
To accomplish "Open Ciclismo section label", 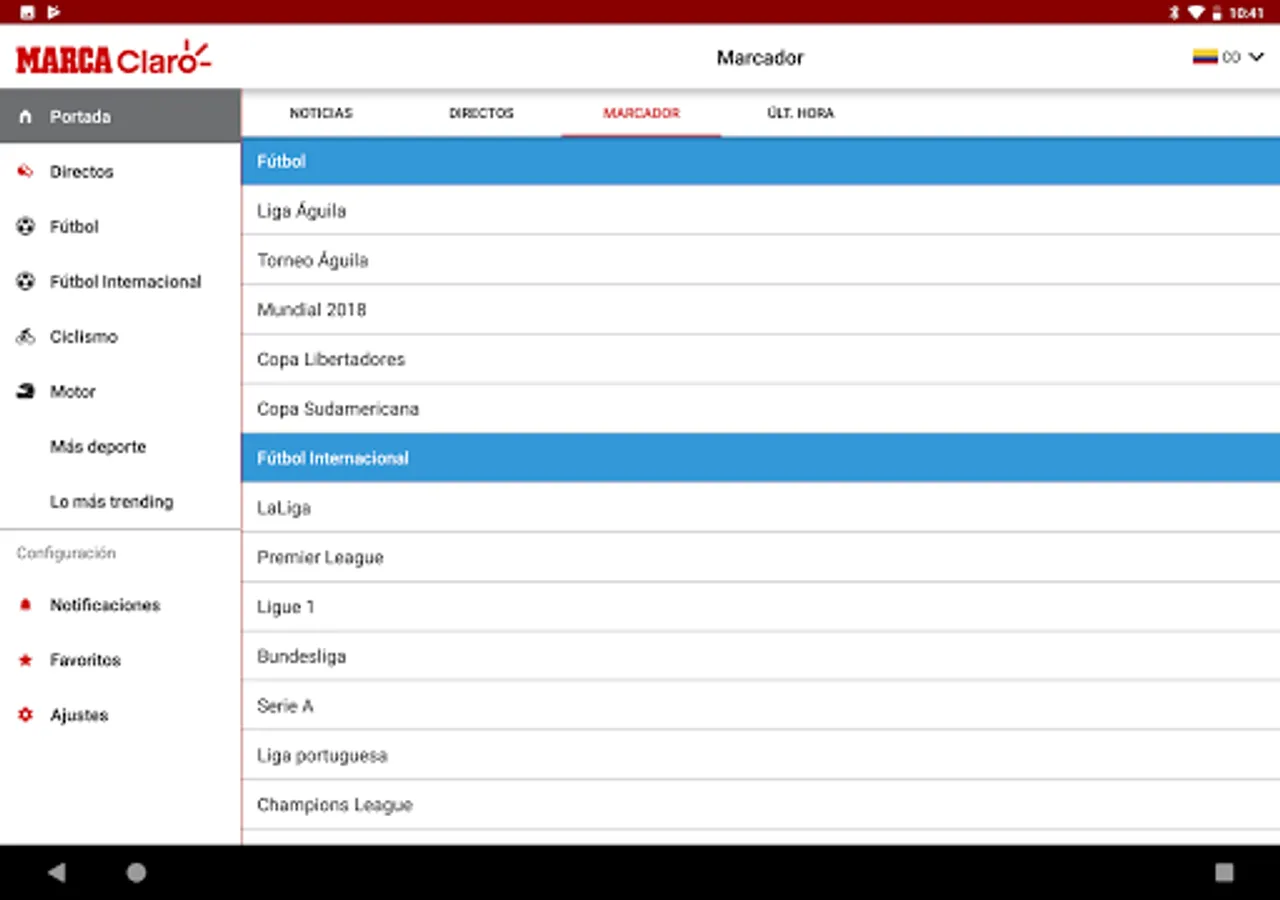I will click(x=84, y=337).
